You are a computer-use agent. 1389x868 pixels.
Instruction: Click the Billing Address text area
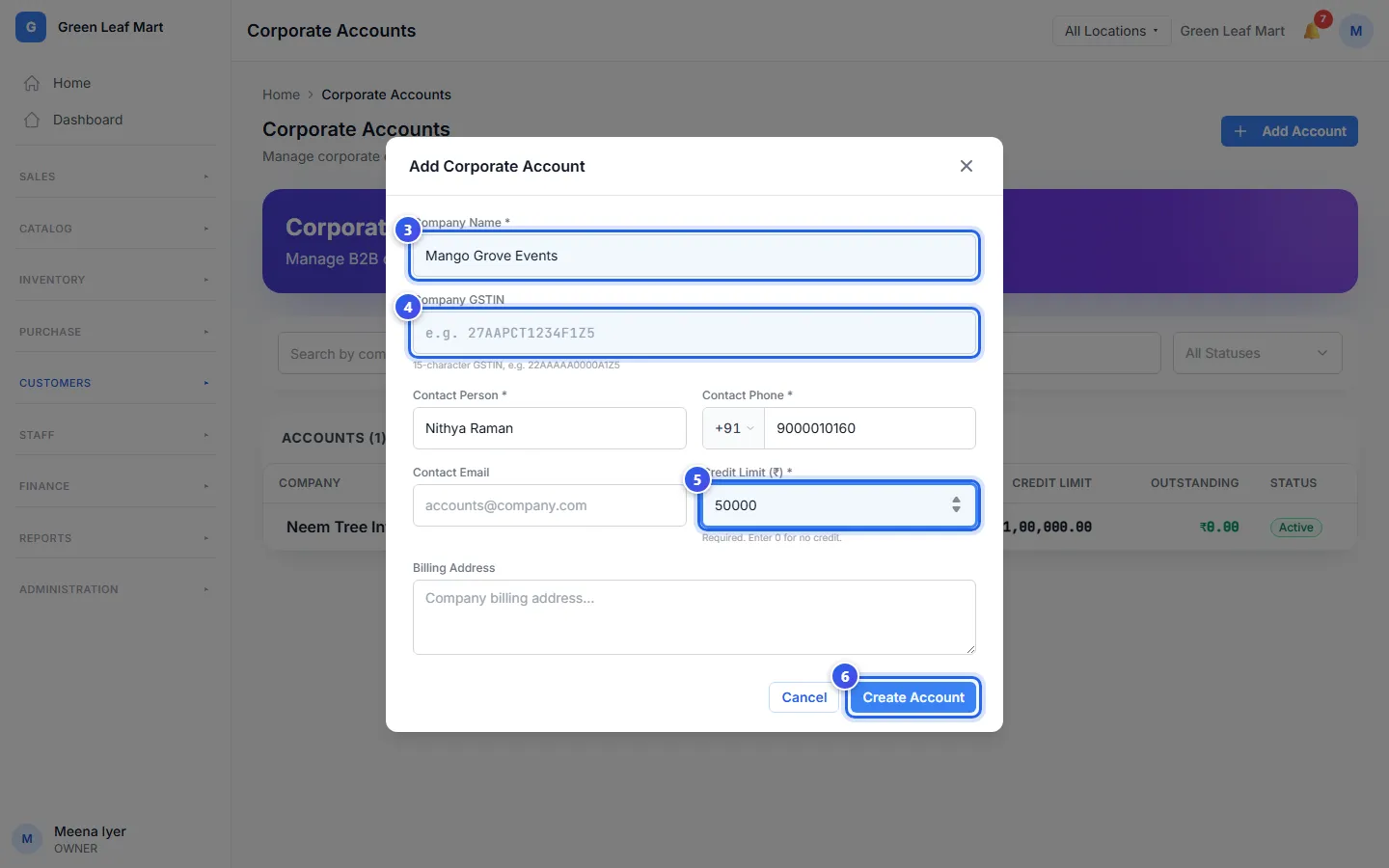(x=694, y=617)
